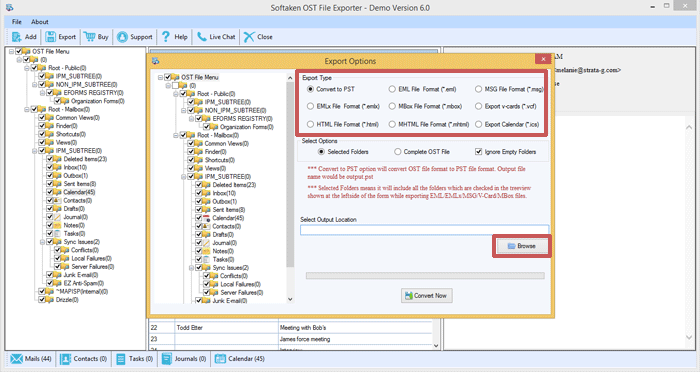Click Junk E-mail(0) folder icon in main tree
Screen dimensions: 700x372
click(x=58, y=275)
